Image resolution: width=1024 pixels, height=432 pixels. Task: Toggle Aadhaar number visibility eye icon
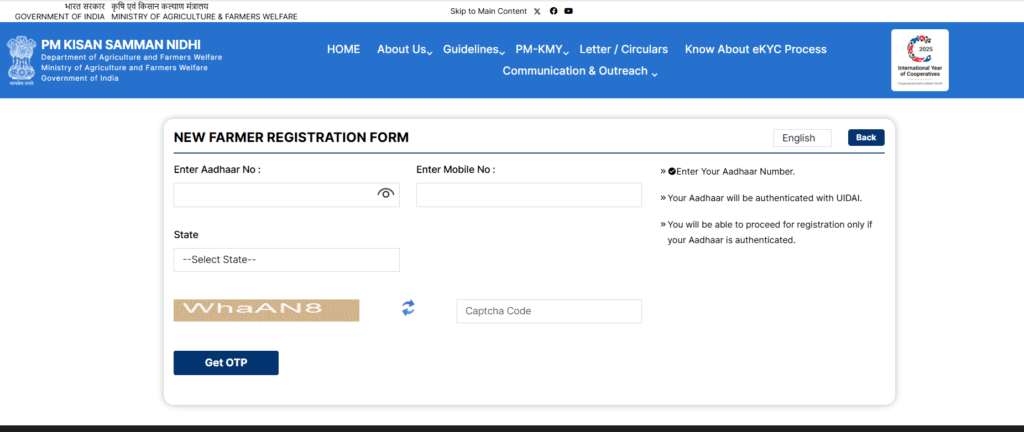[386, 193]
